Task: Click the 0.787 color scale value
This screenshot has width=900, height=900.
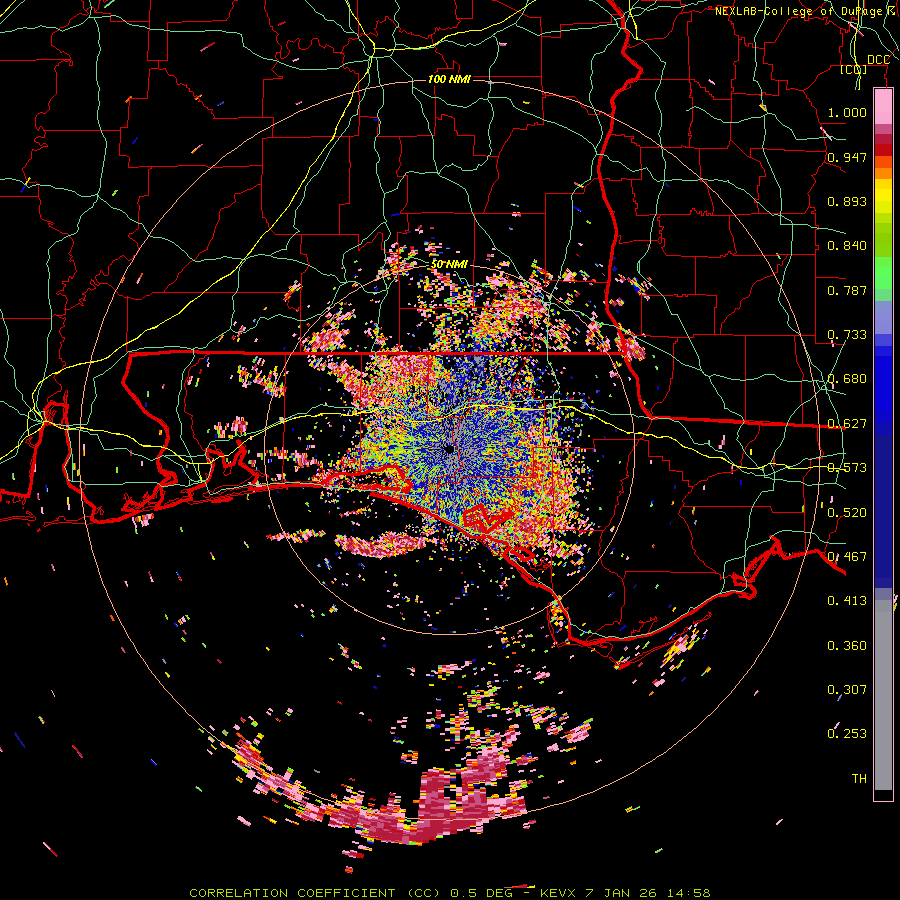Action: pyautogui.click(x=847, y=290)
